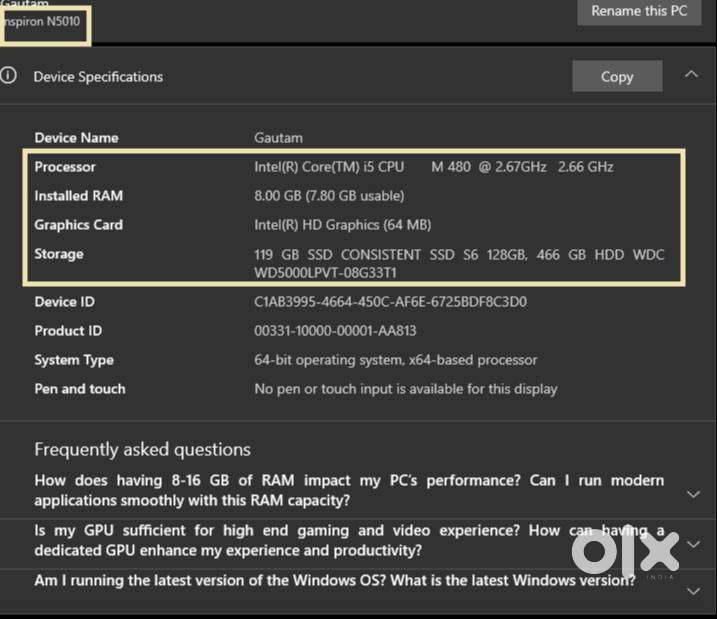Click the Product ID value 00331-10000-00001-AA813
Viewport: 717px width, 619px height.
click(335, 331)
